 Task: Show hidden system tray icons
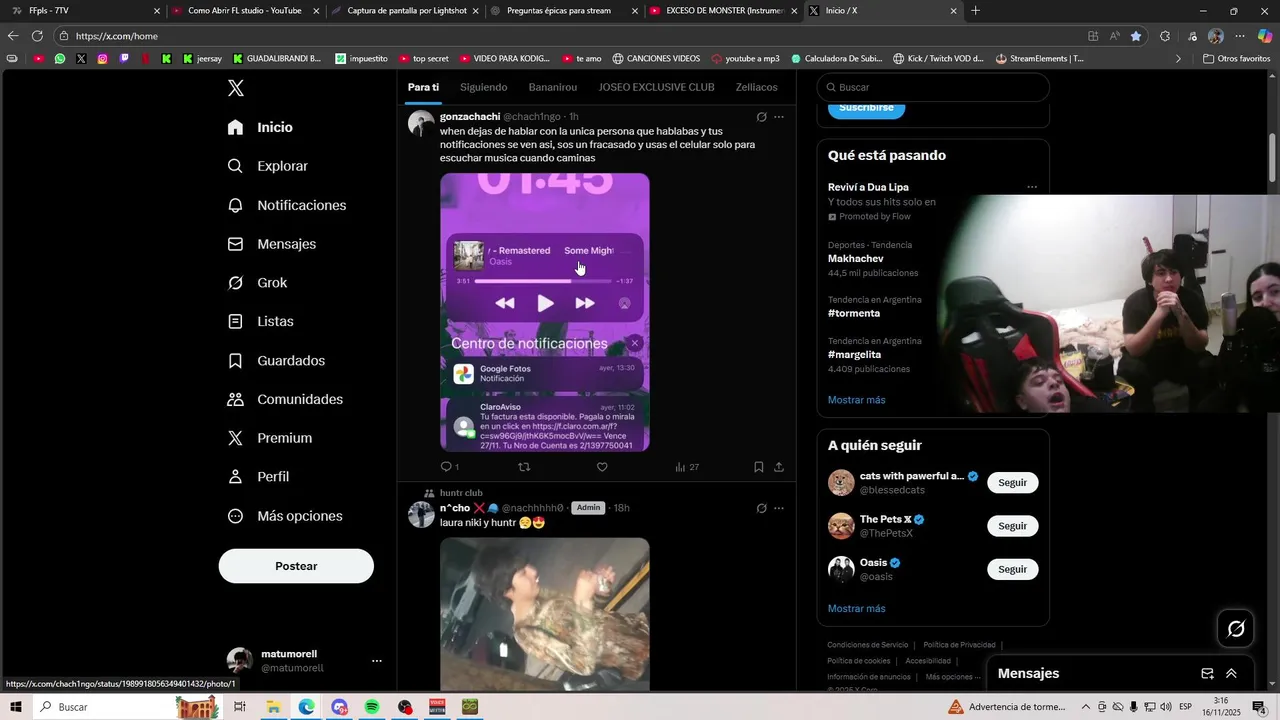(1086, 707)
